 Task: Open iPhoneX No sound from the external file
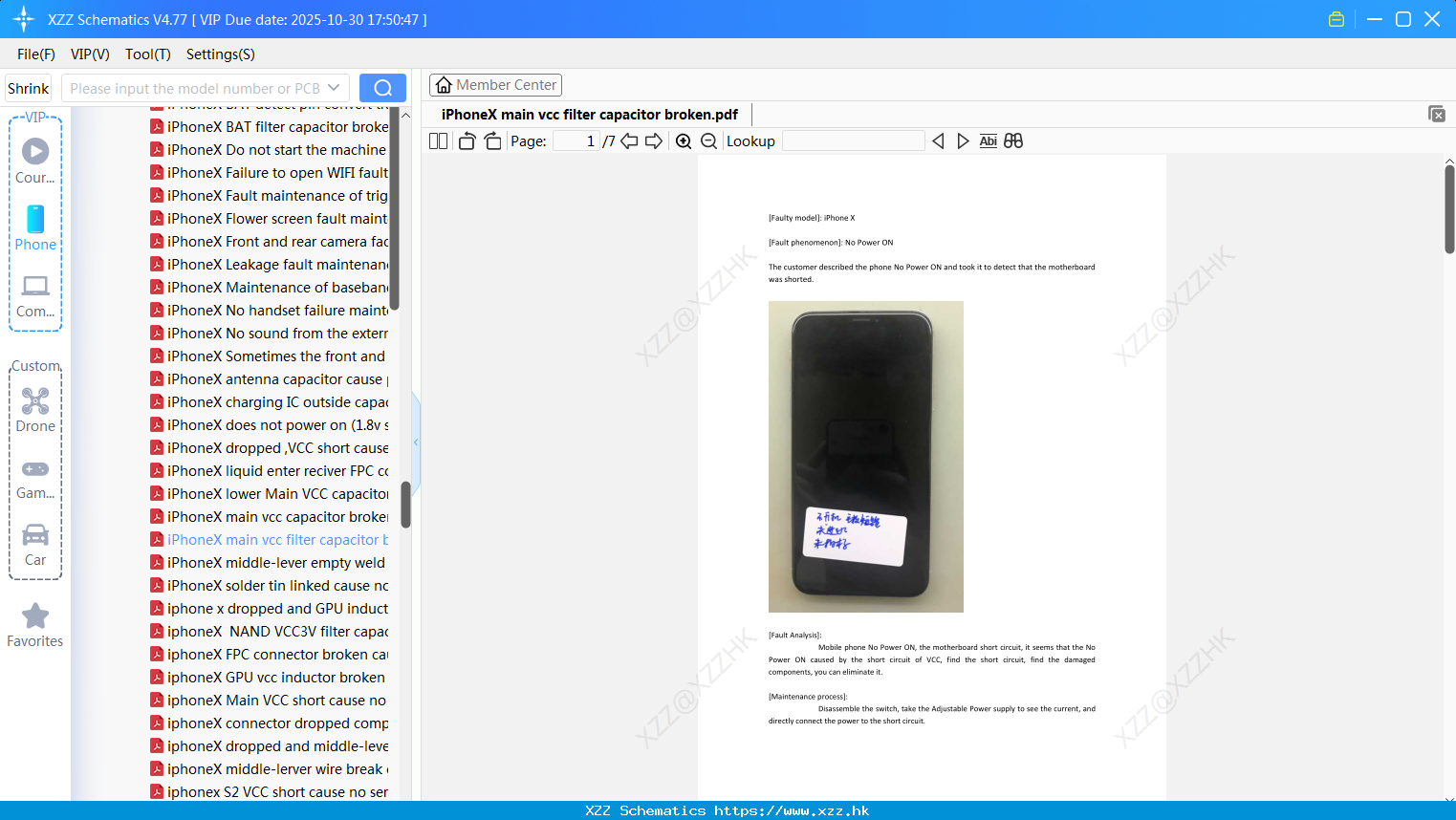[270, 333]
